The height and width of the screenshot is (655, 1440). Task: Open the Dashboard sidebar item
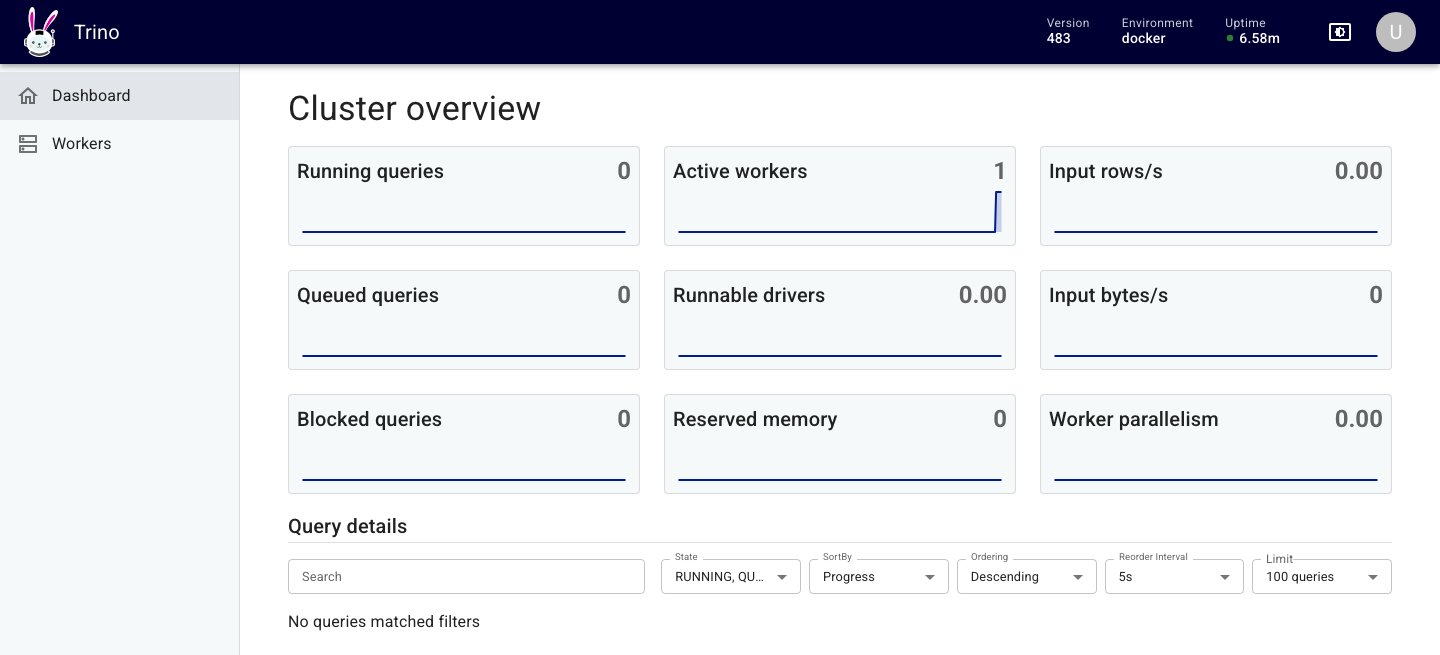click(120, 96)
